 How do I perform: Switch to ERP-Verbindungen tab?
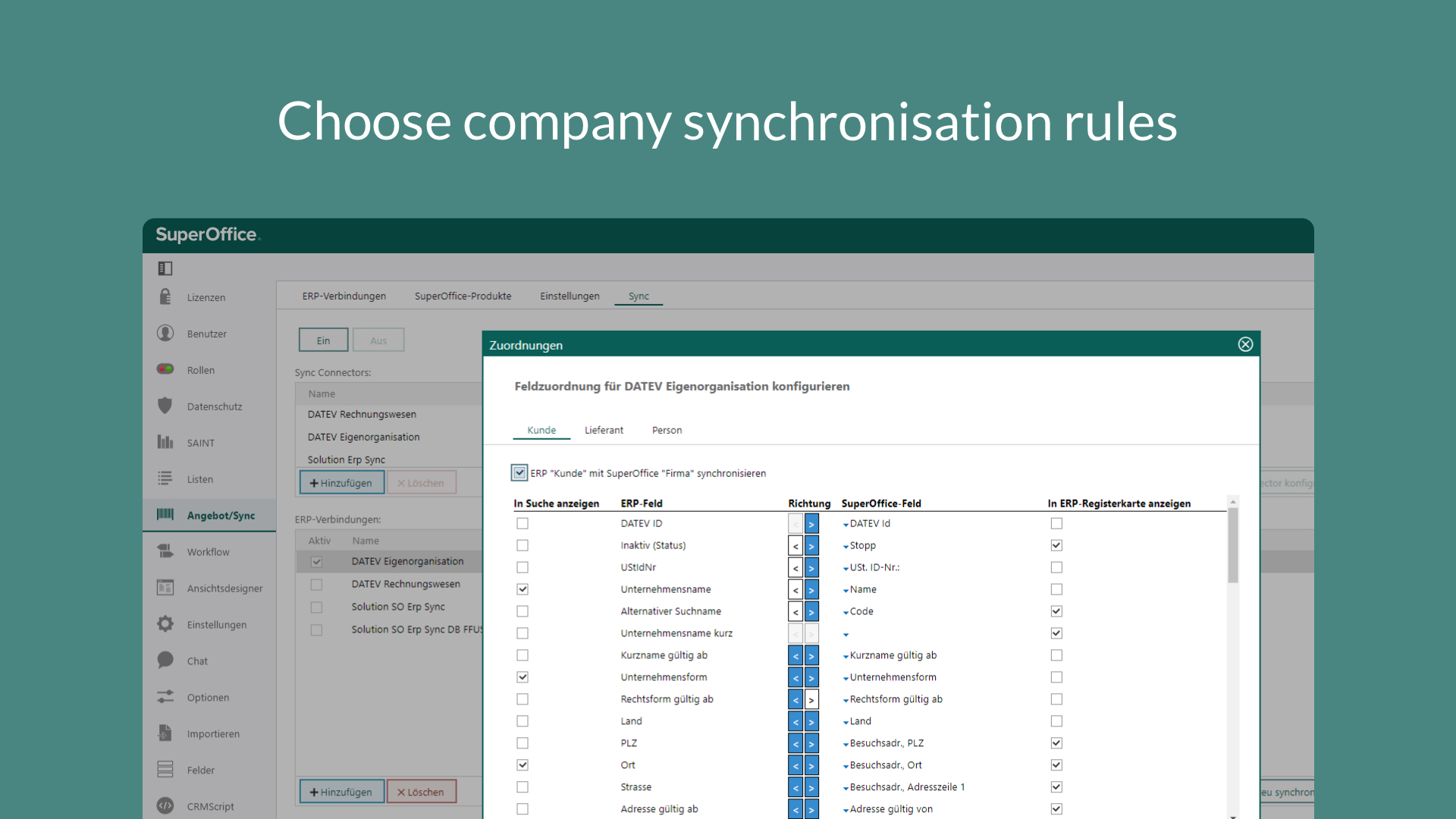(x=344, y=297)
